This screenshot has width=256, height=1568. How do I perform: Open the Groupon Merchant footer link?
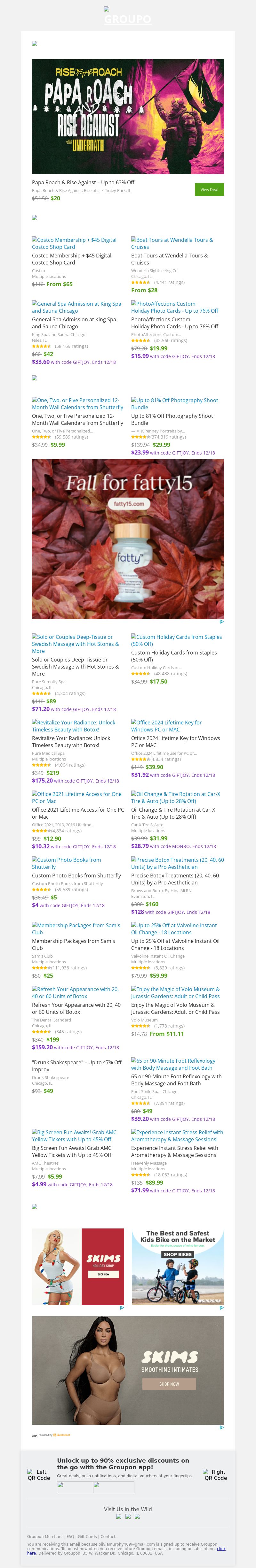(44, 1536)
